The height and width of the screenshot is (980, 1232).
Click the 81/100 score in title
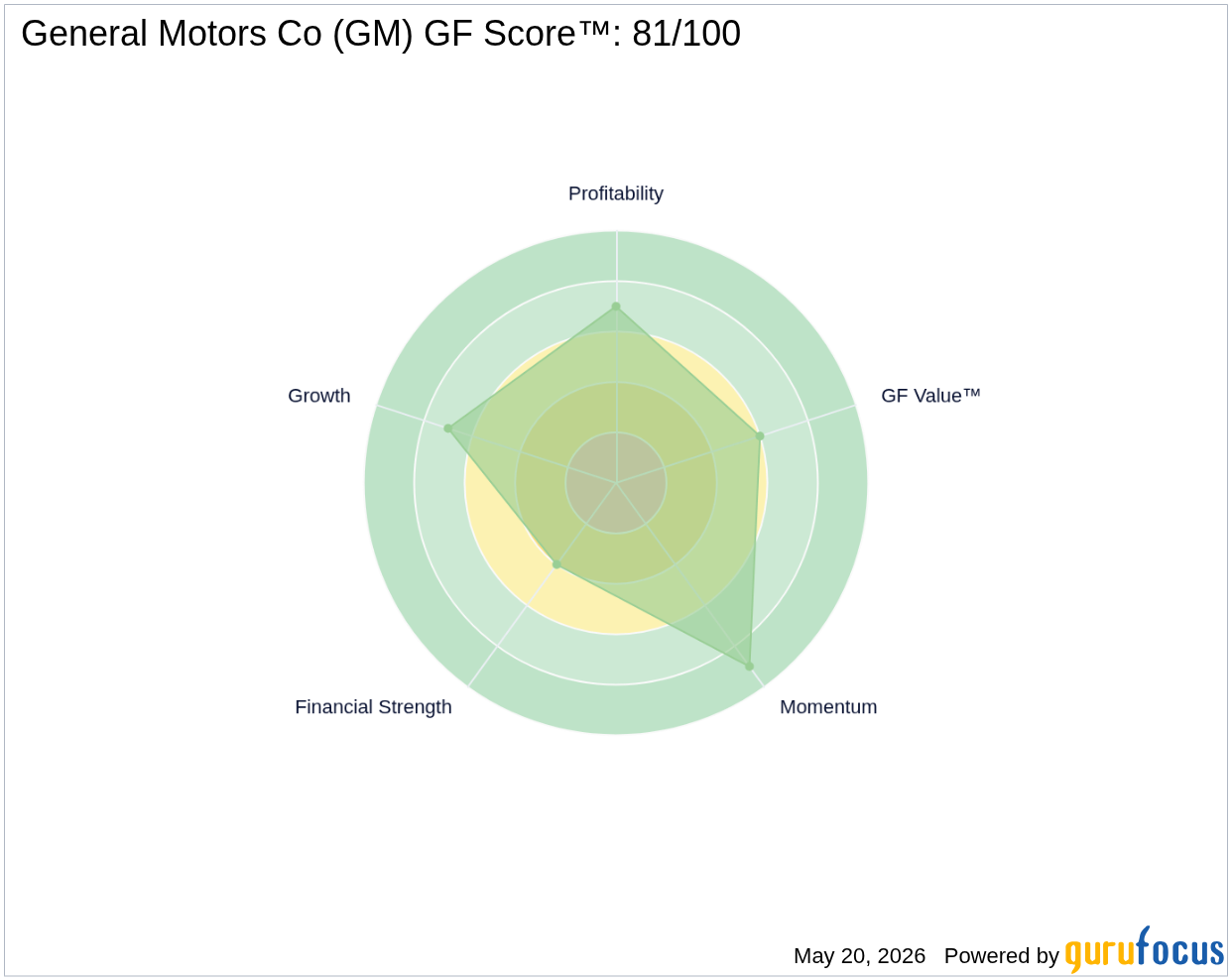(686, 34)
